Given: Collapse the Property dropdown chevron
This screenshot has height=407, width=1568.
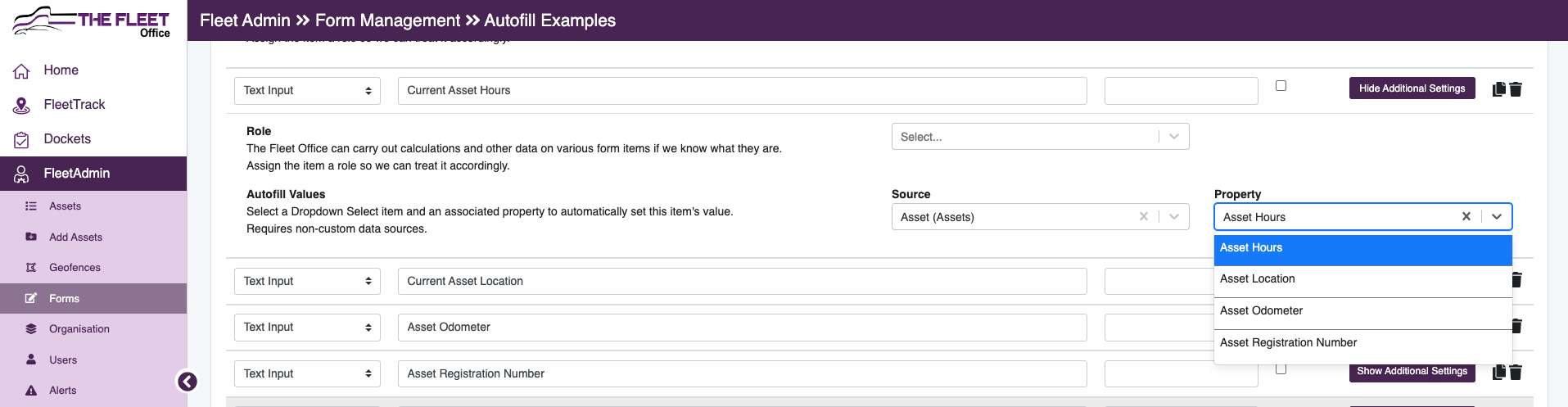Looking at the screenshot, I should 1497,216.
